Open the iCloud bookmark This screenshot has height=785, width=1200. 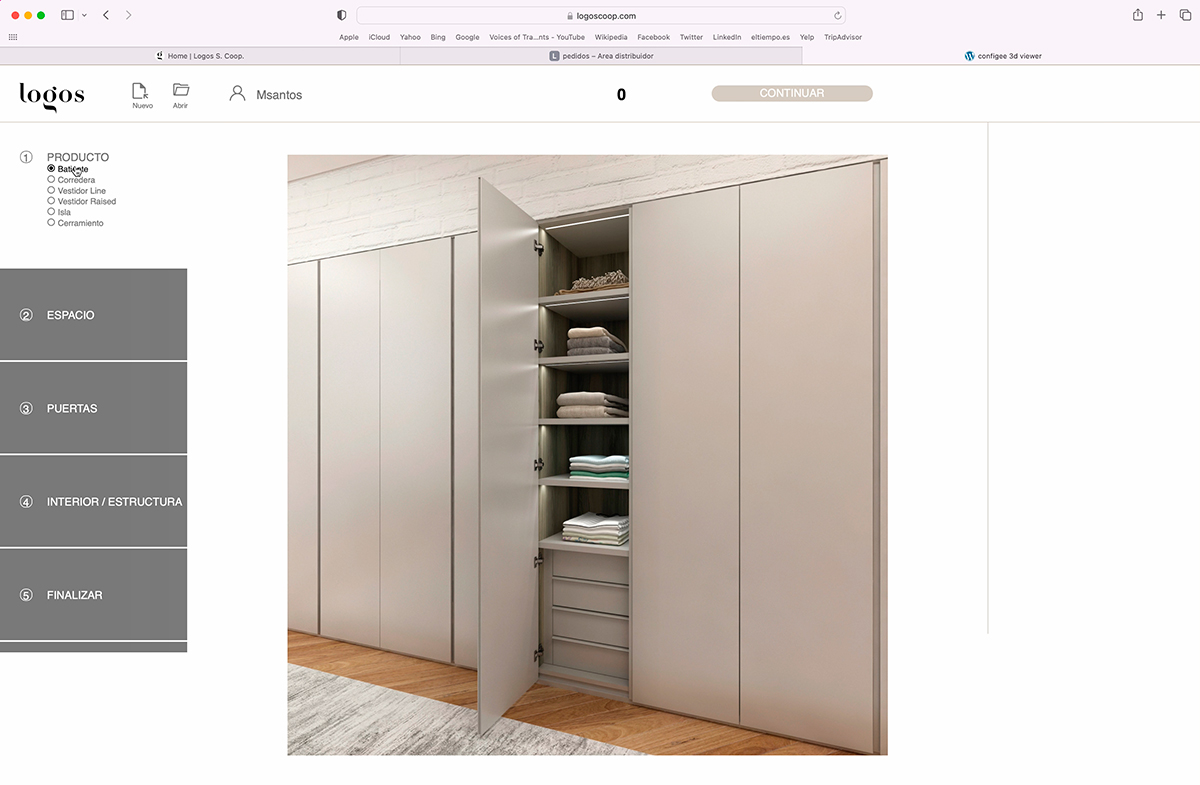click(379, 37)
